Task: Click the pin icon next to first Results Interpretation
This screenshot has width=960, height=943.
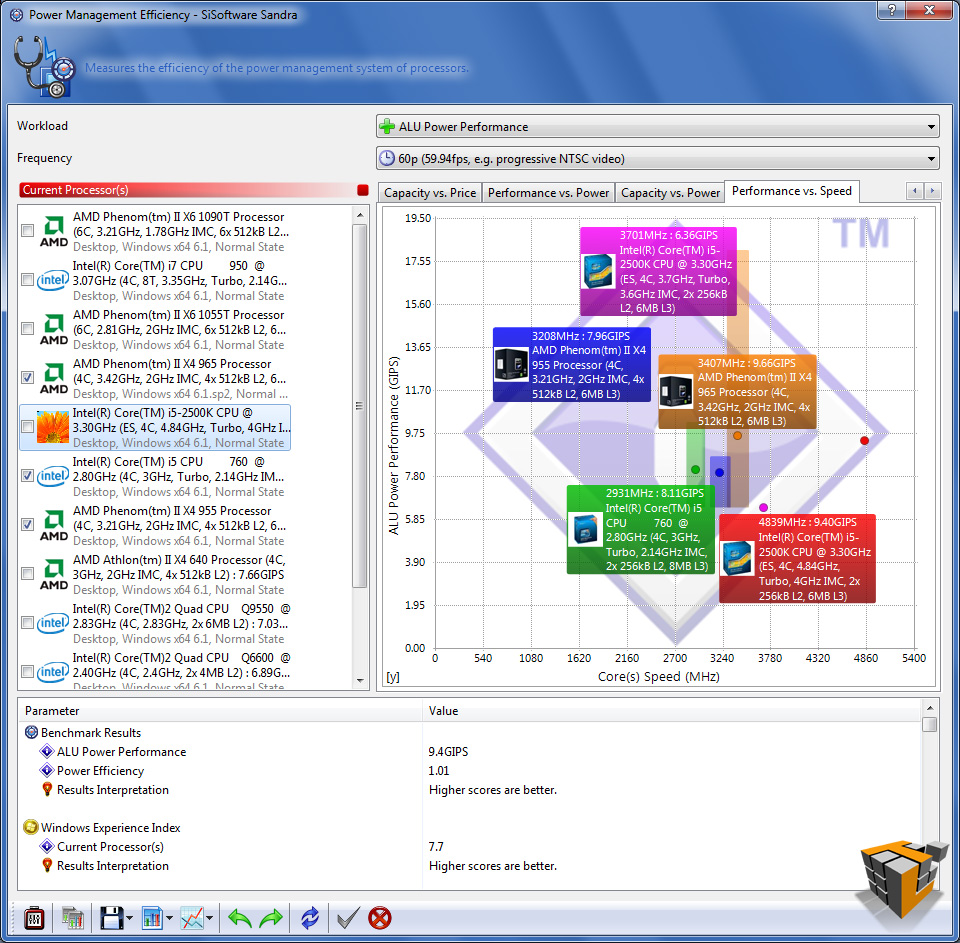Action: 47,789
